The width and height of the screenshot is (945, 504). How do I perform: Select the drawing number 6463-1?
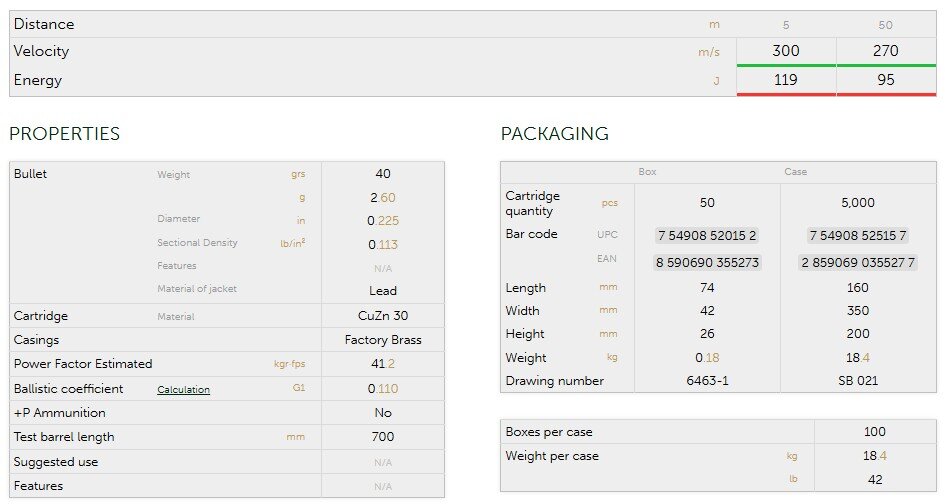[x=707, y=381]
